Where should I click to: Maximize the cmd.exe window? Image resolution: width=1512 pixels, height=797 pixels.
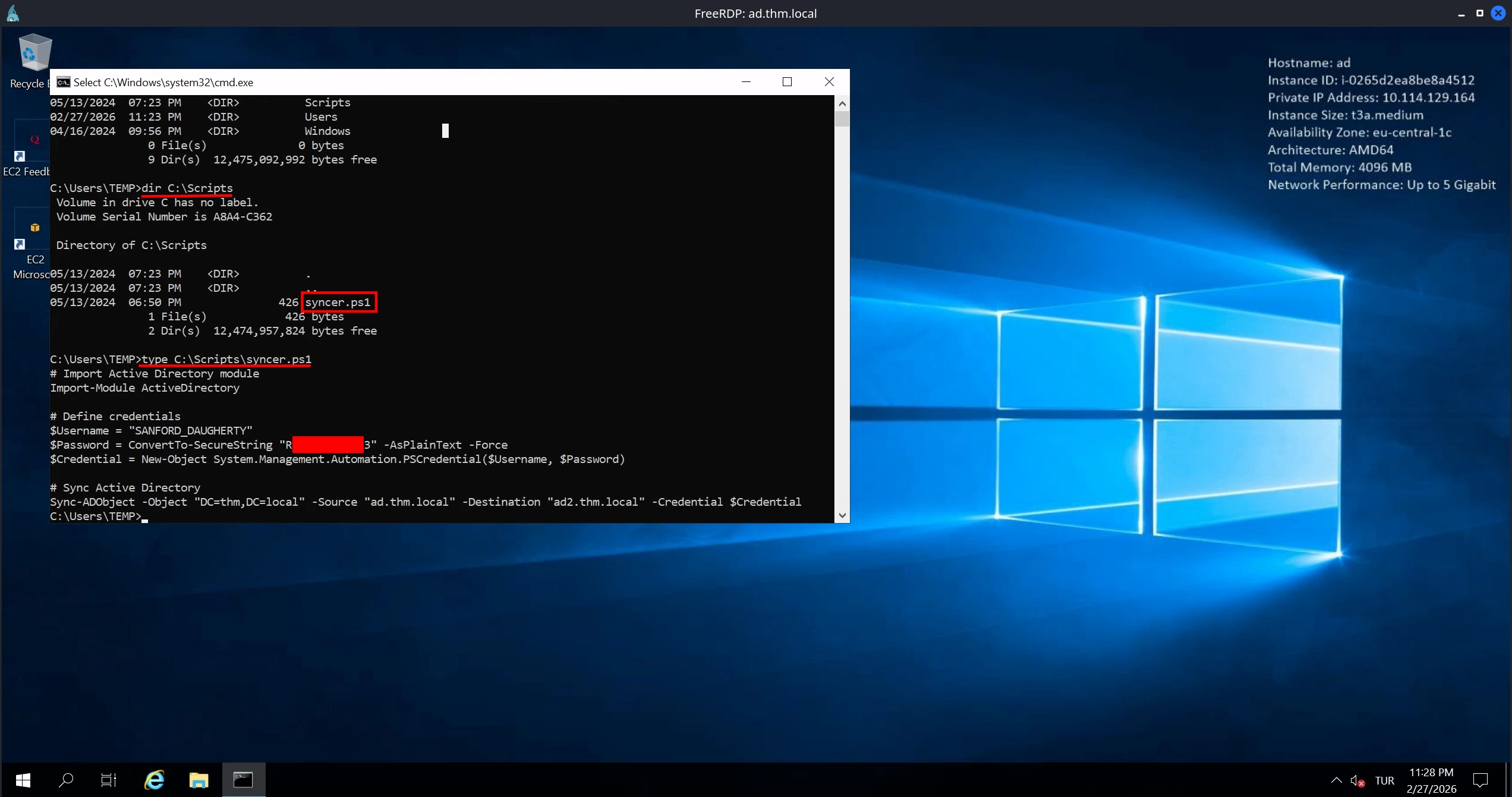pyautogui.click(x=787, y=82)
